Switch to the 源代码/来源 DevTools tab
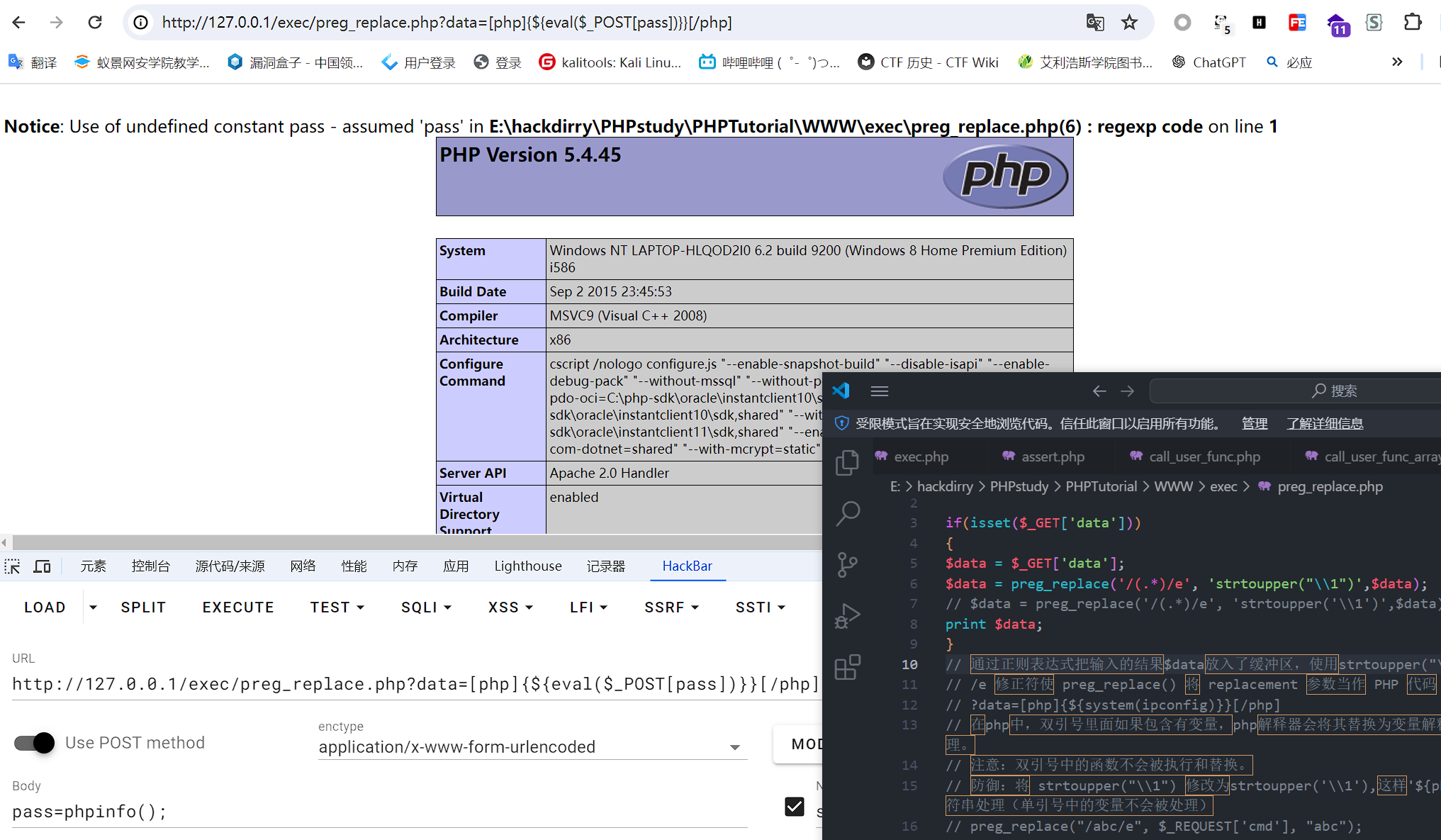This screenshot has width=1441, height=840. tap(230, 566)
